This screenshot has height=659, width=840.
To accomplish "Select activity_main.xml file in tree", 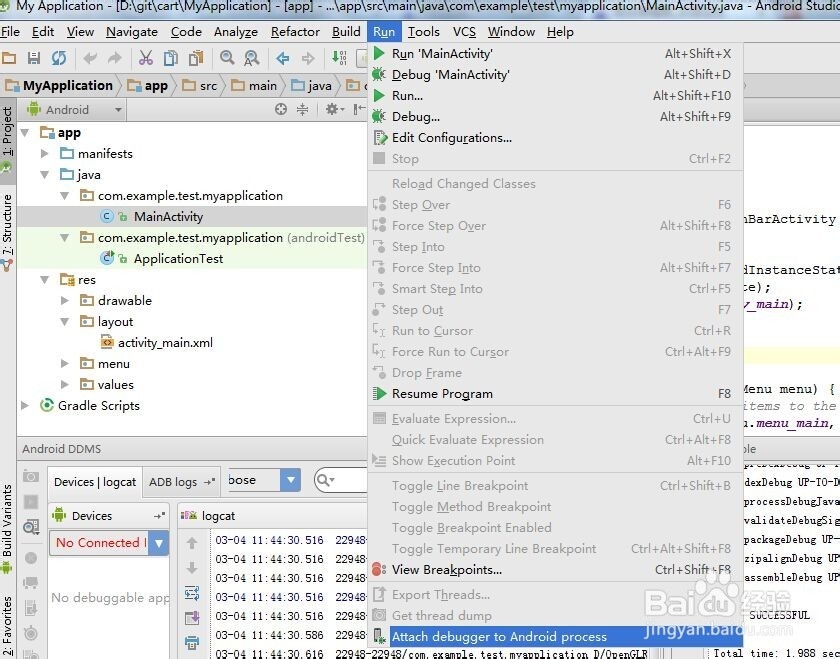I will (165, 343).
